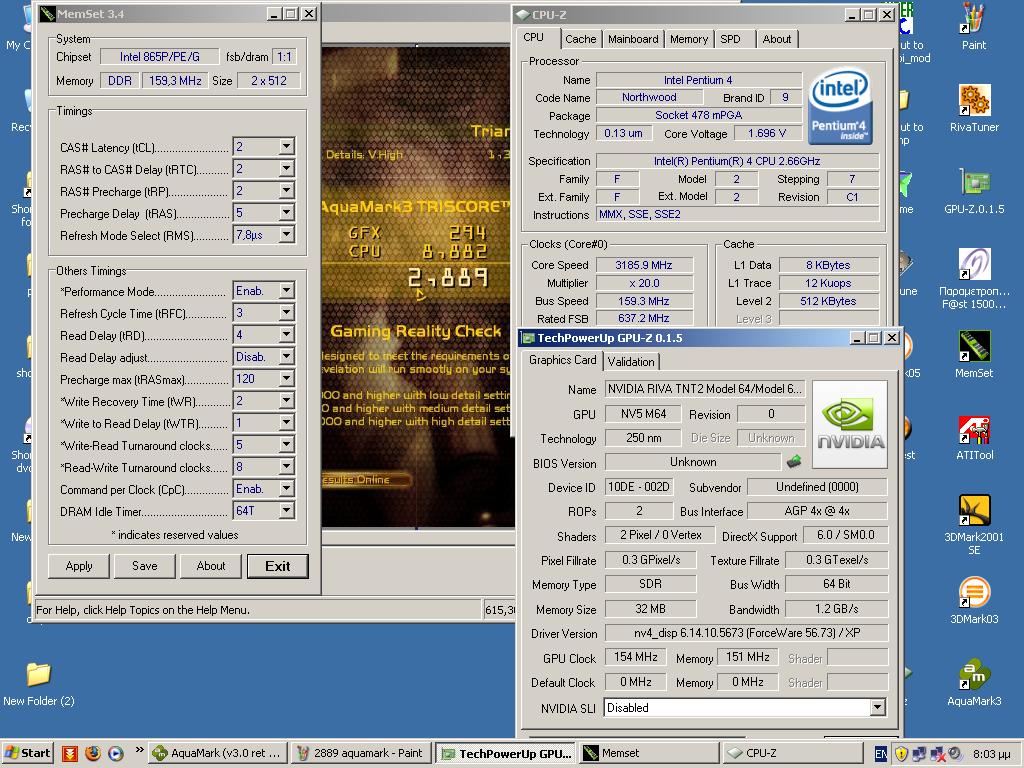
Task: Click the taskbar clock showing 8:03
Action: (x=991, y=754)
